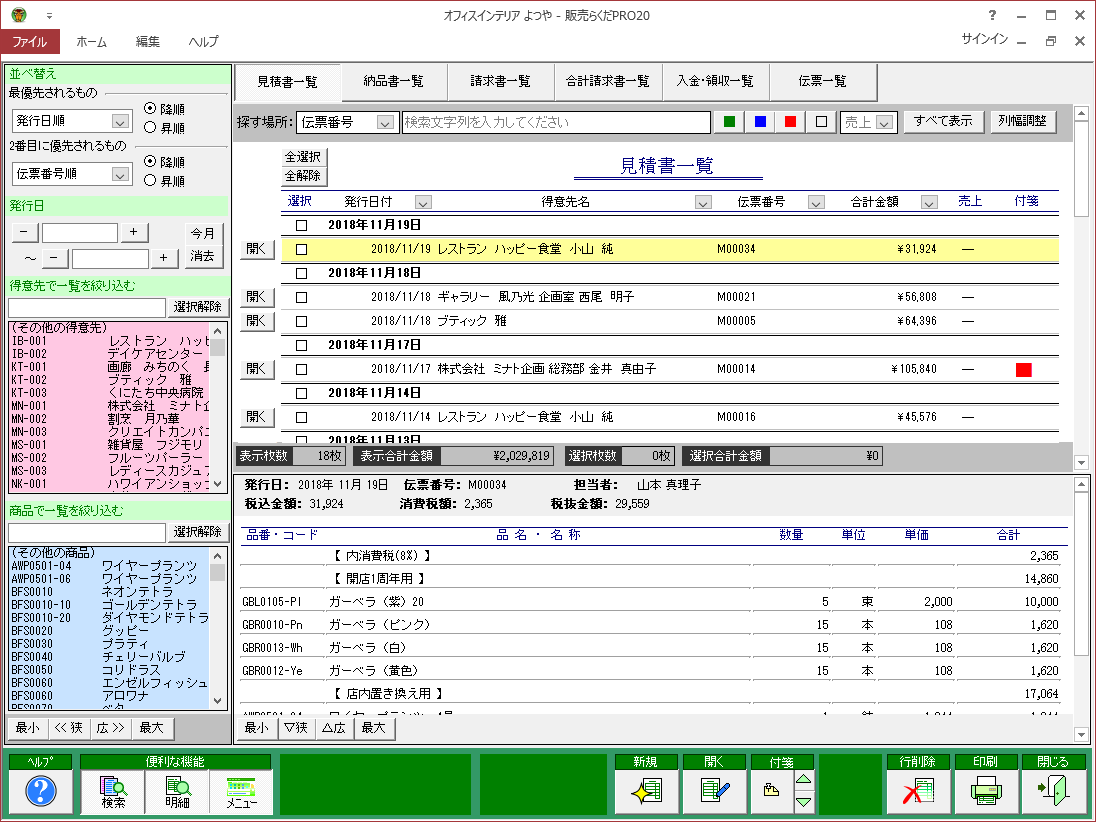
Task: Switch to the 納品書一覧 tab
Action: tap(394, 82)
